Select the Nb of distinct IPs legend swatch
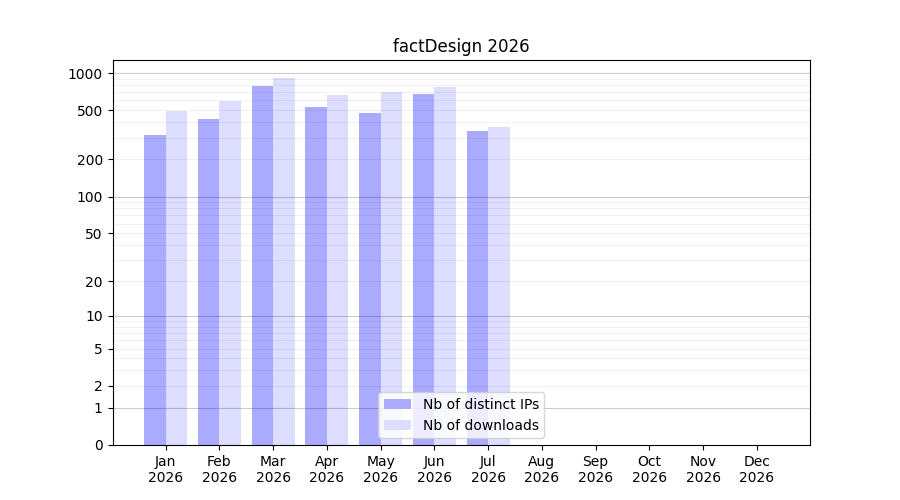 (397, 404)
